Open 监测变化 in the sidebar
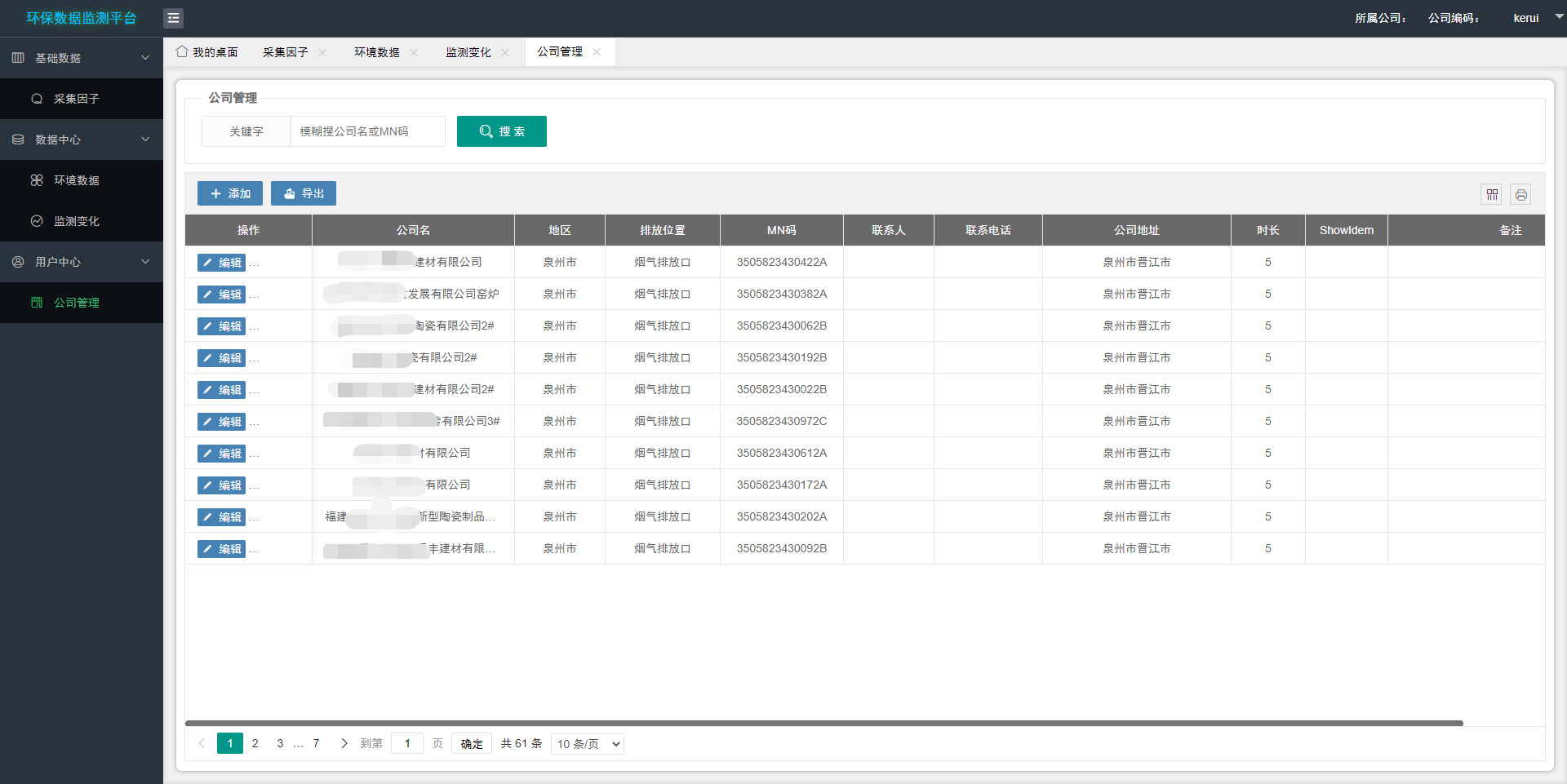1567x784 pixels. [76, 221]
